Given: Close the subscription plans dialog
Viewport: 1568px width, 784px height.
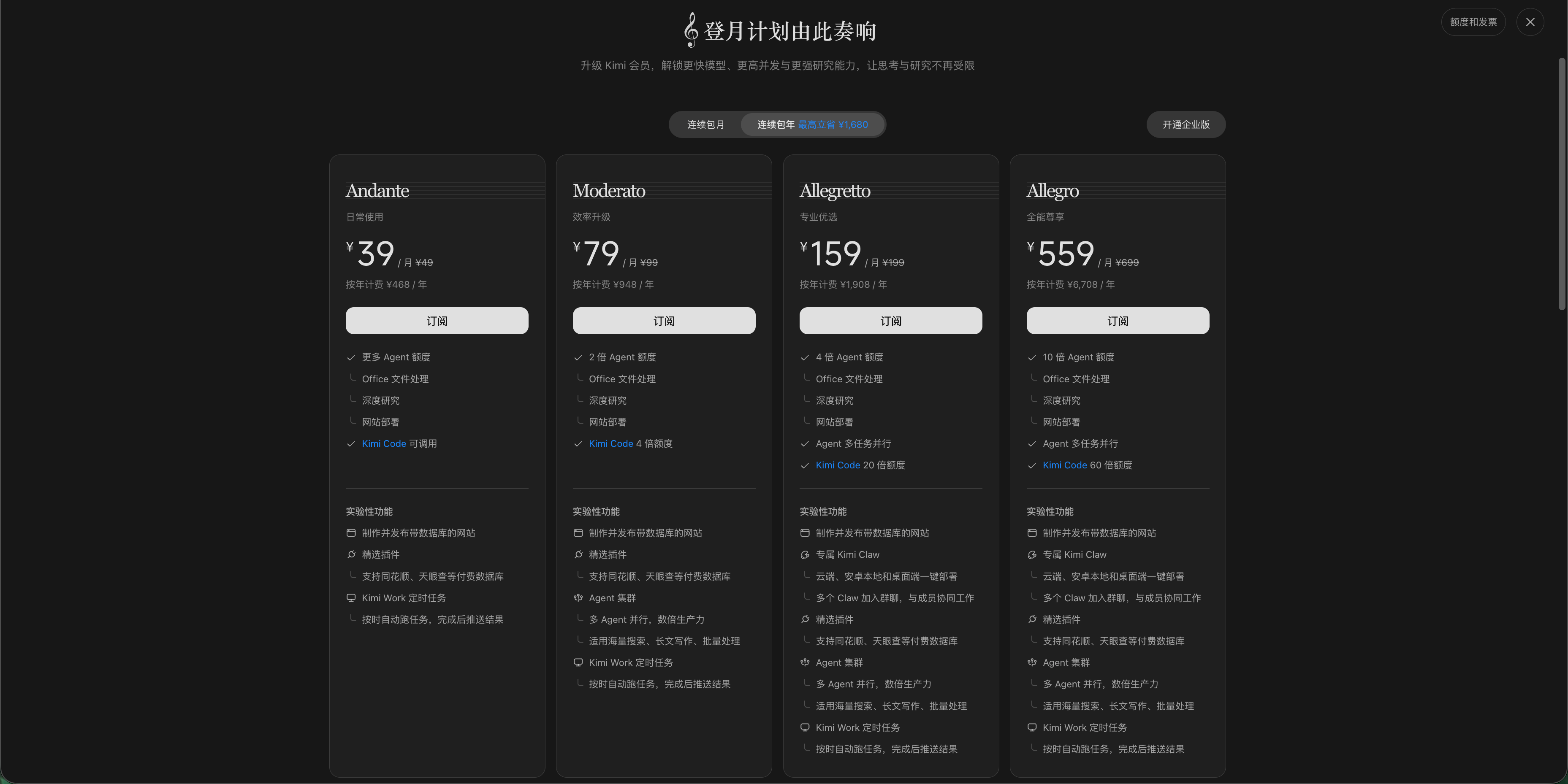Looking at the screenshot, I should click(1530, 22).
